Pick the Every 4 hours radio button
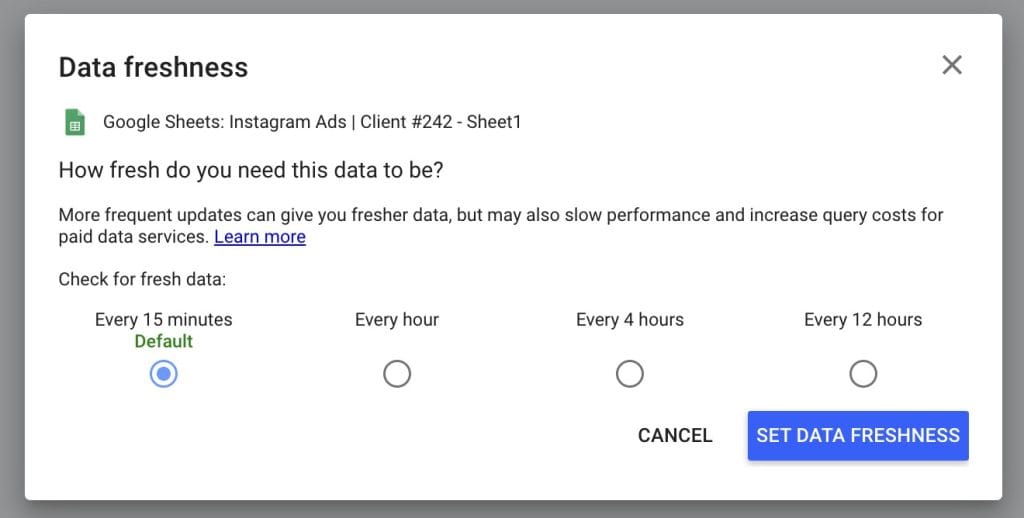This screenshot has height=518, width=1024. [x=630, y=374]
